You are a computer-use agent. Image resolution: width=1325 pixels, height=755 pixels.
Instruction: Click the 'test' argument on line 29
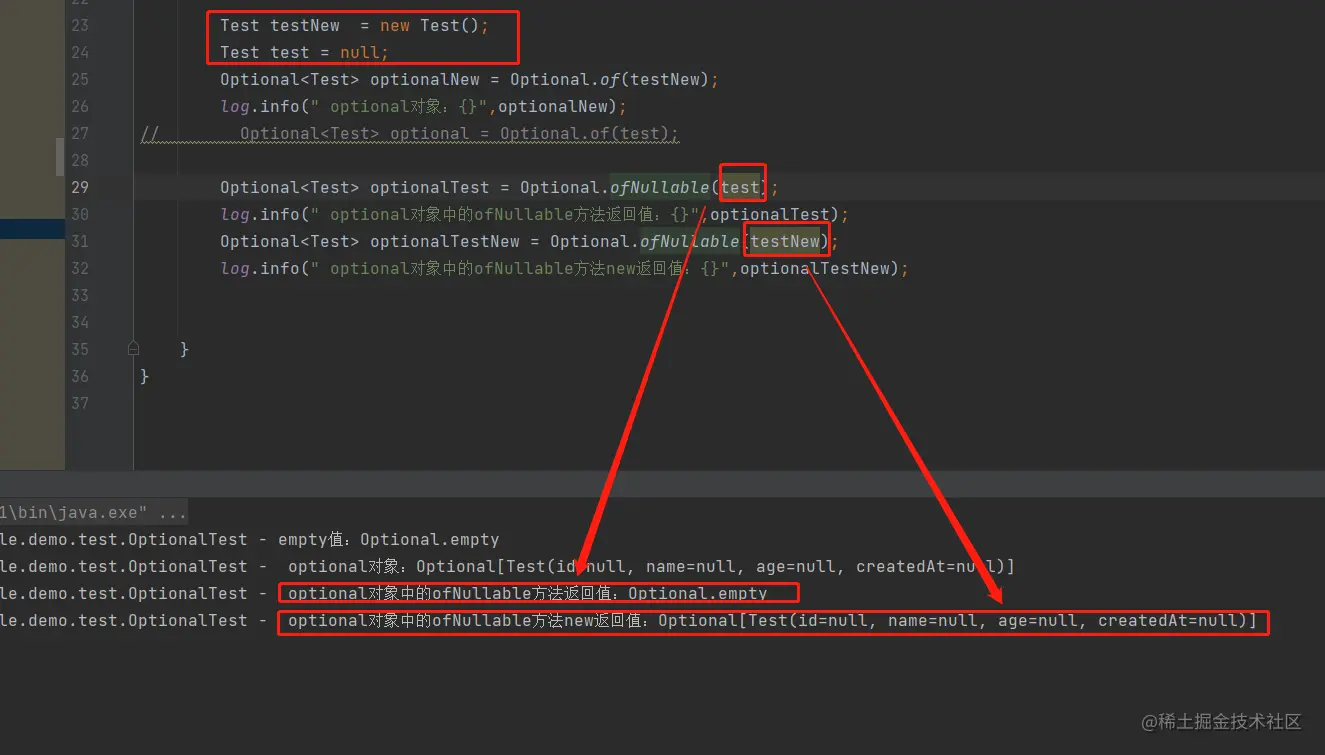tap(741, 187)
